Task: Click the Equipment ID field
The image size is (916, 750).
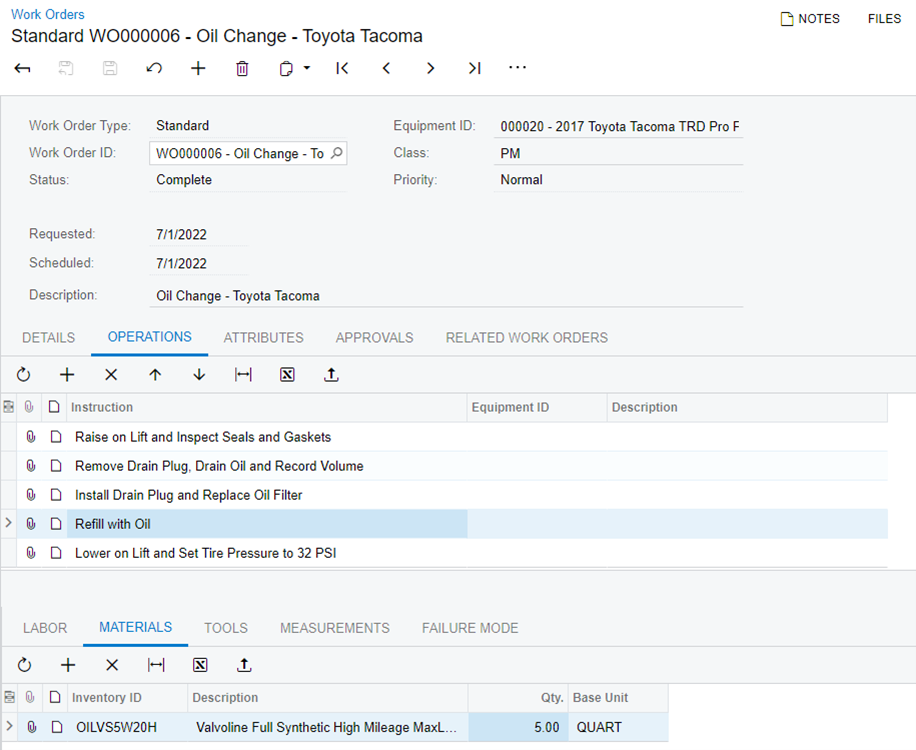Action: point(619,126)
